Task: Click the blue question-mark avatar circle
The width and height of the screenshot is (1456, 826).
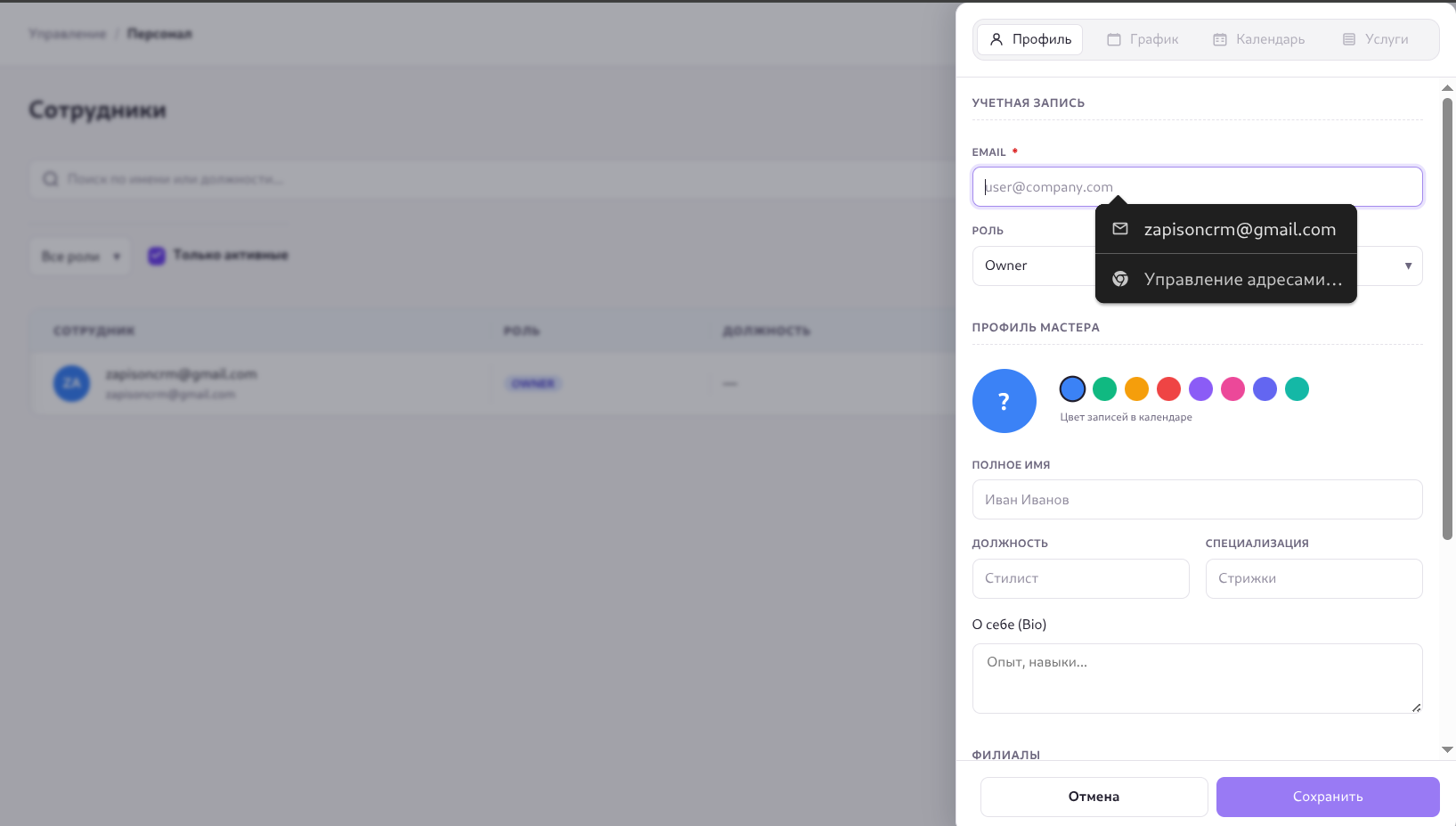Action: [x=1004, y=401]
